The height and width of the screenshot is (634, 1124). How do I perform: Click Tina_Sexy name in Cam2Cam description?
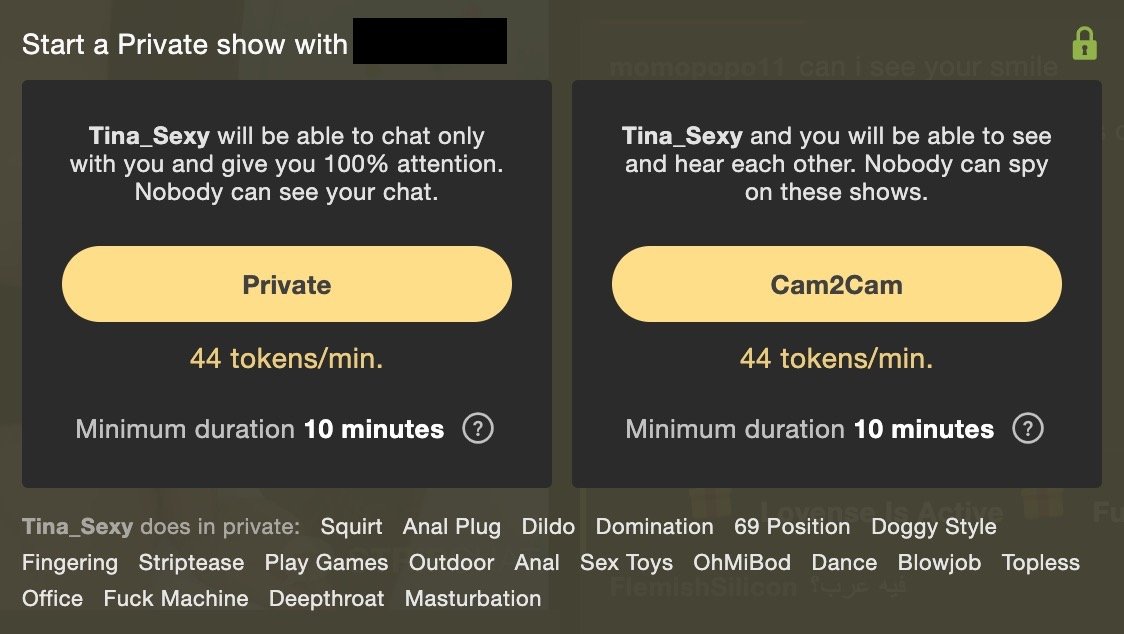coord(682,136)
